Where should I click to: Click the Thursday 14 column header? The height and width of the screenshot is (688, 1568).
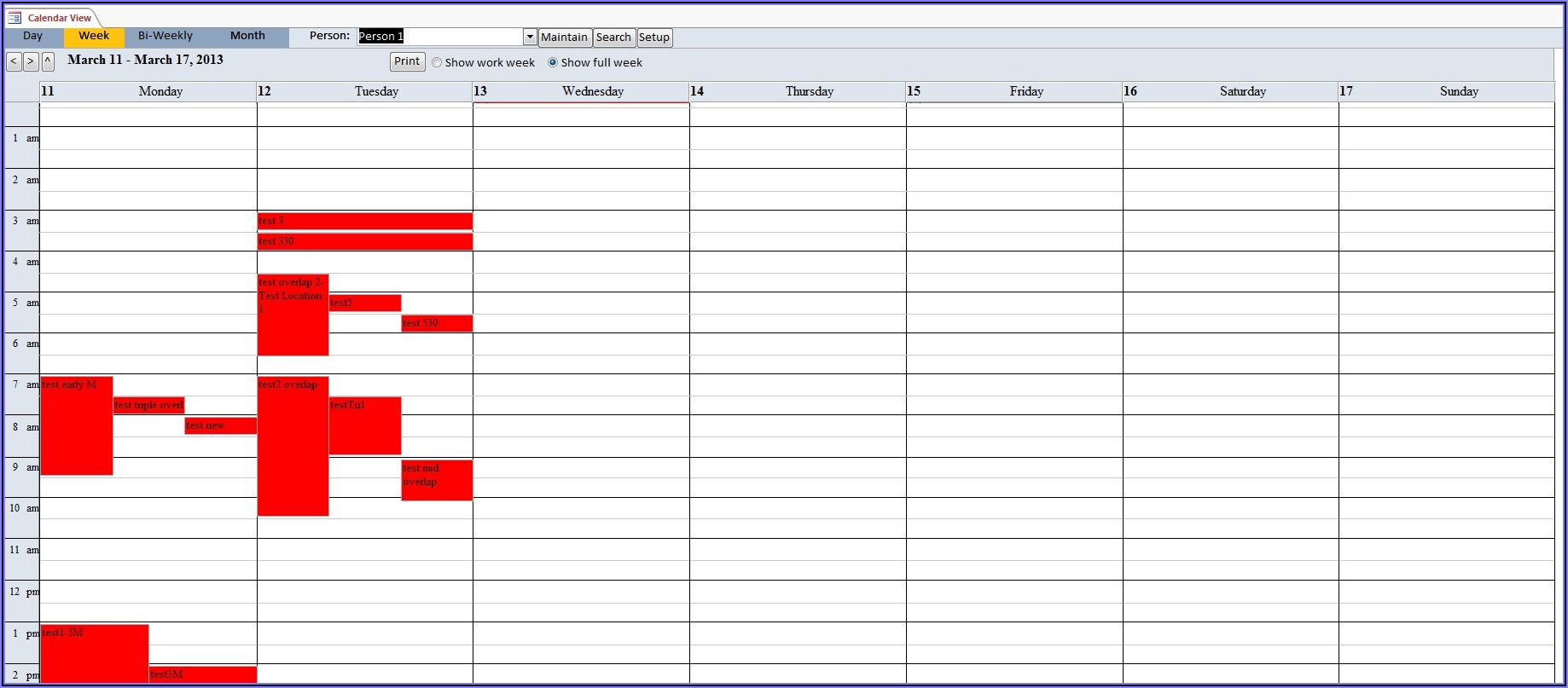click(x=798, y=92)
